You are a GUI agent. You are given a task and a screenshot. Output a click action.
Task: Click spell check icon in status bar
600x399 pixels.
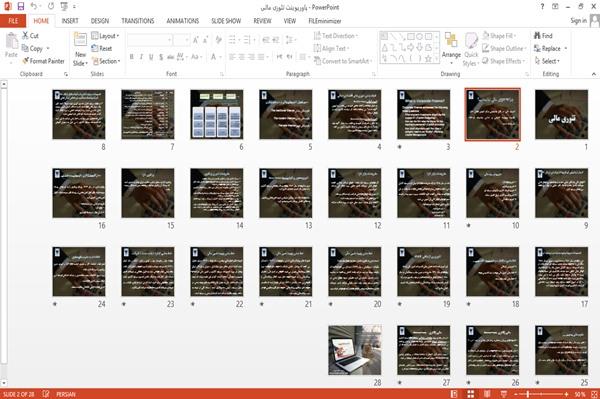(46, 394)
